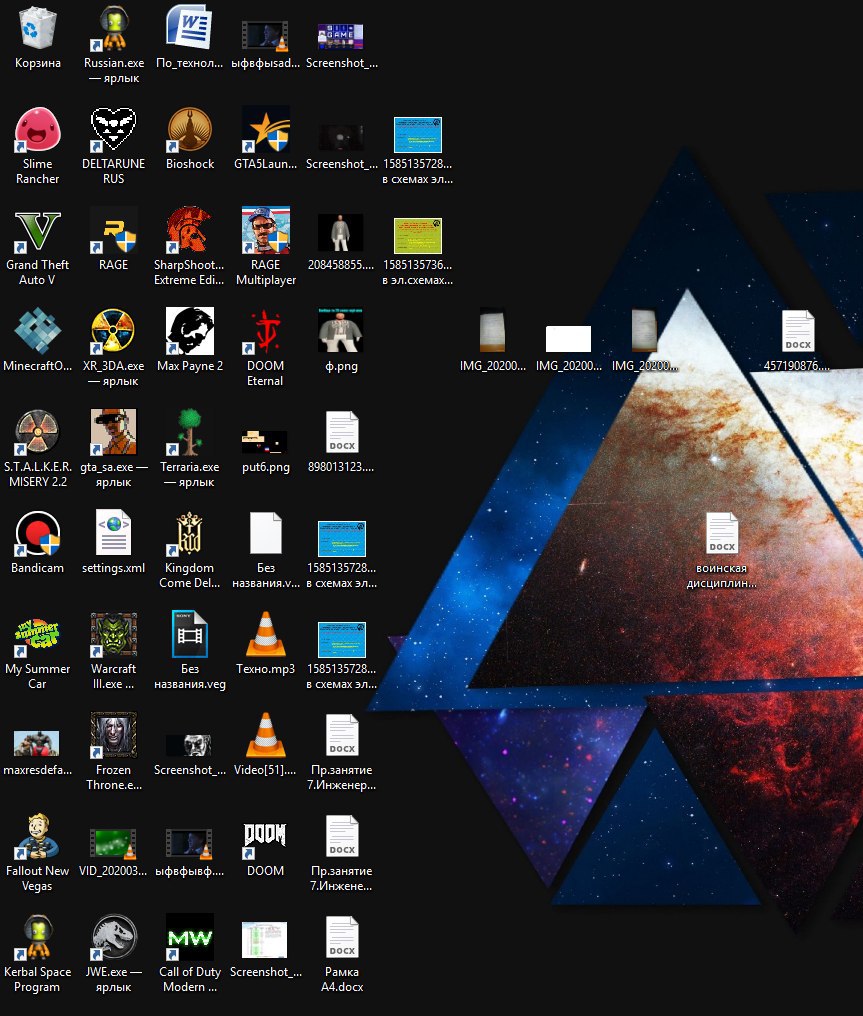Select the ф.png image file
This screenshot has width=863, height=1016.
[x=341, y=330]
